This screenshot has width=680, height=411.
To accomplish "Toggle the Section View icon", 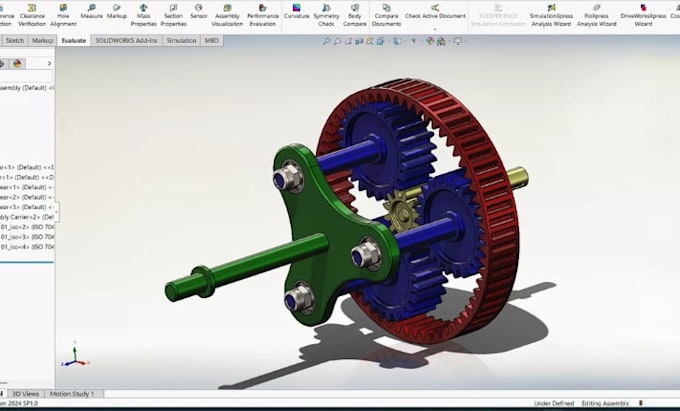I will 359,41.
